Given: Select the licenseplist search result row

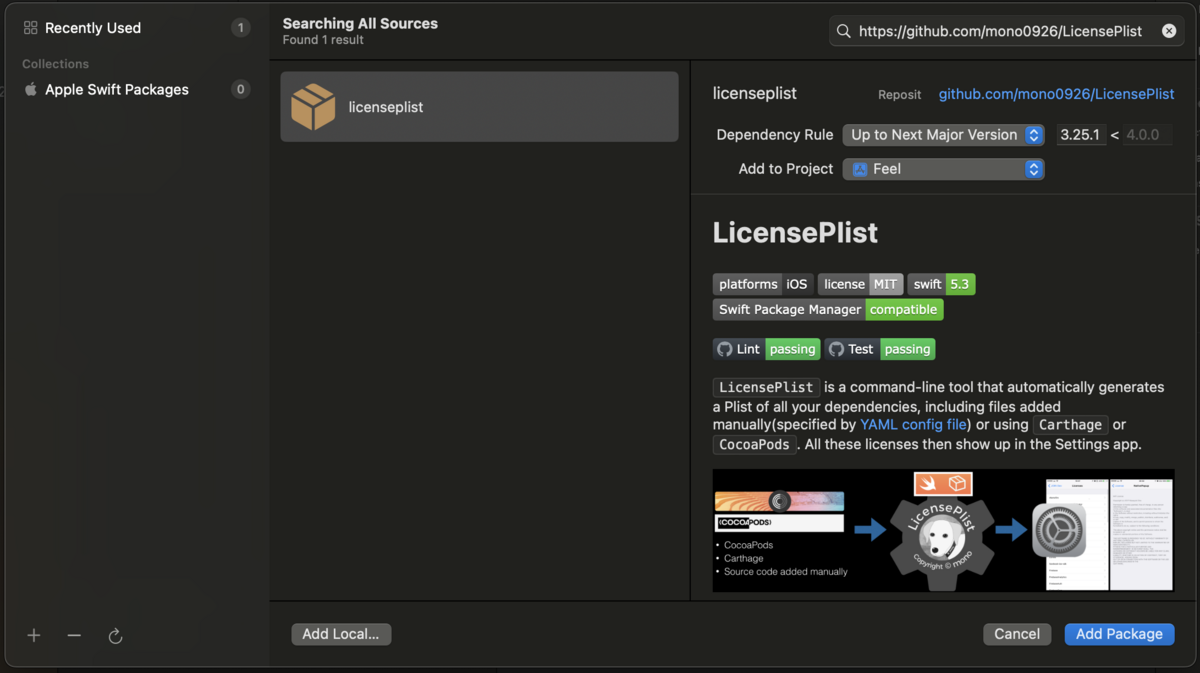Looking at the screenshot, I should (479, 107).
